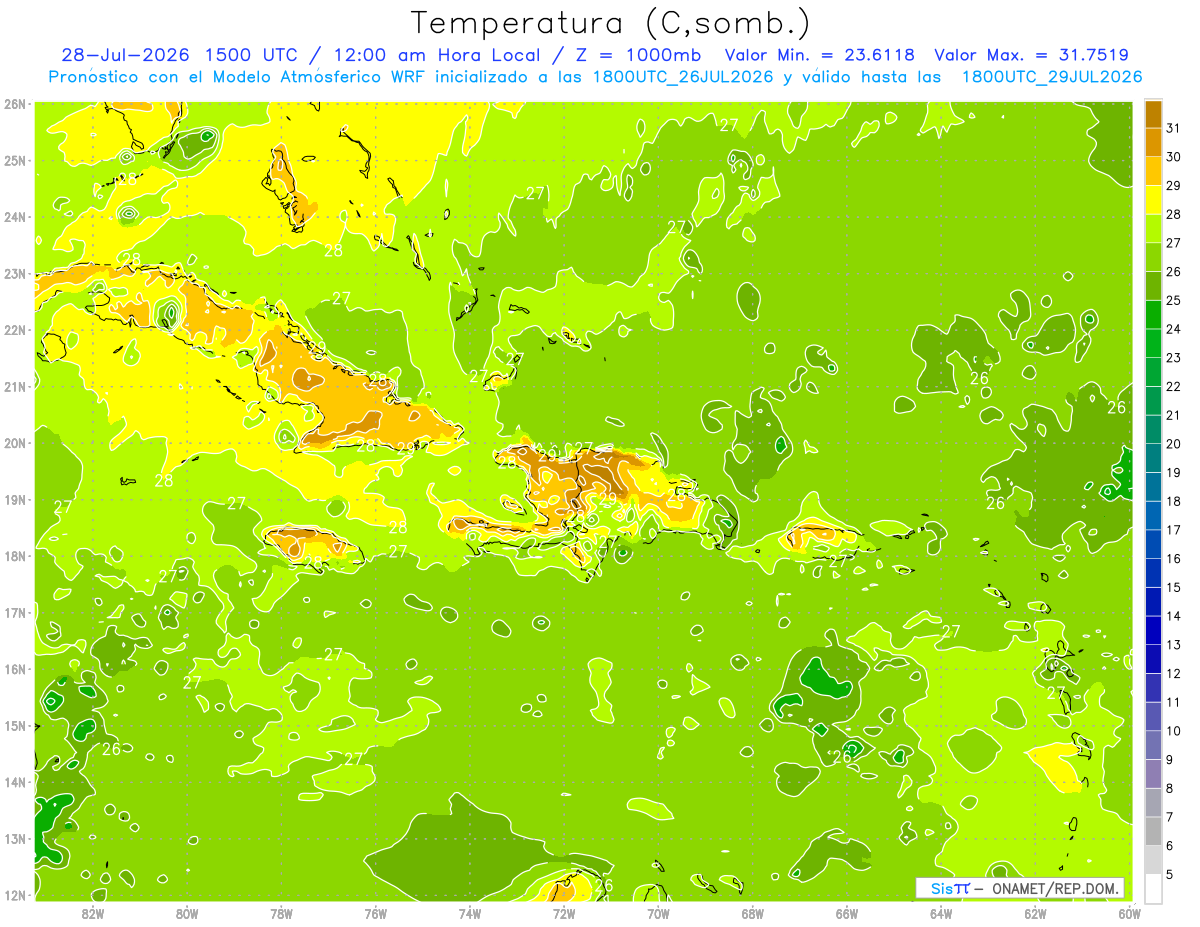Click the latitude axis label "18N"

point(15,556)
